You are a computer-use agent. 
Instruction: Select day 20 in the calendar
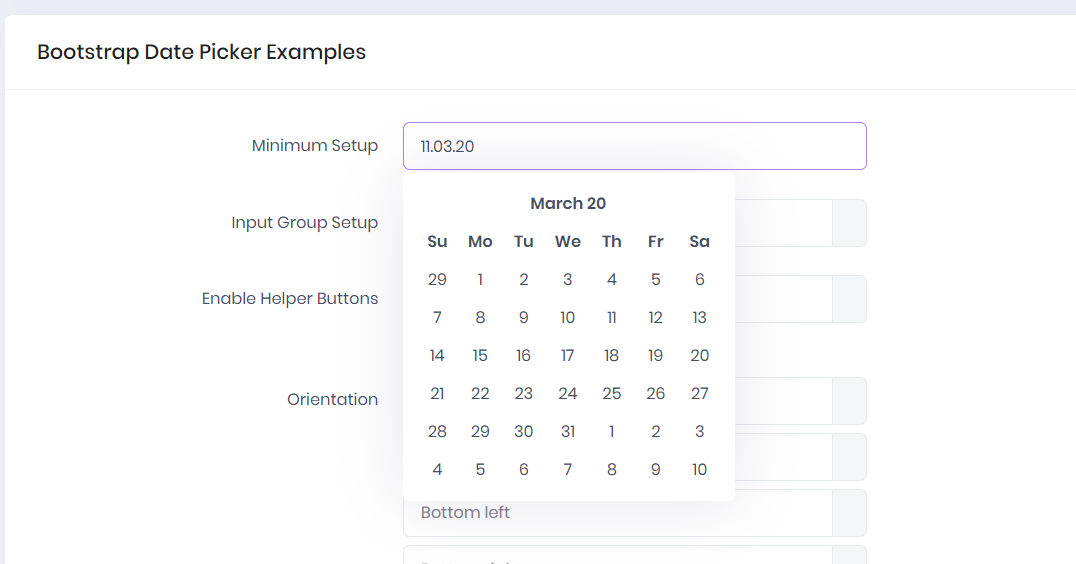coord(699,355)
